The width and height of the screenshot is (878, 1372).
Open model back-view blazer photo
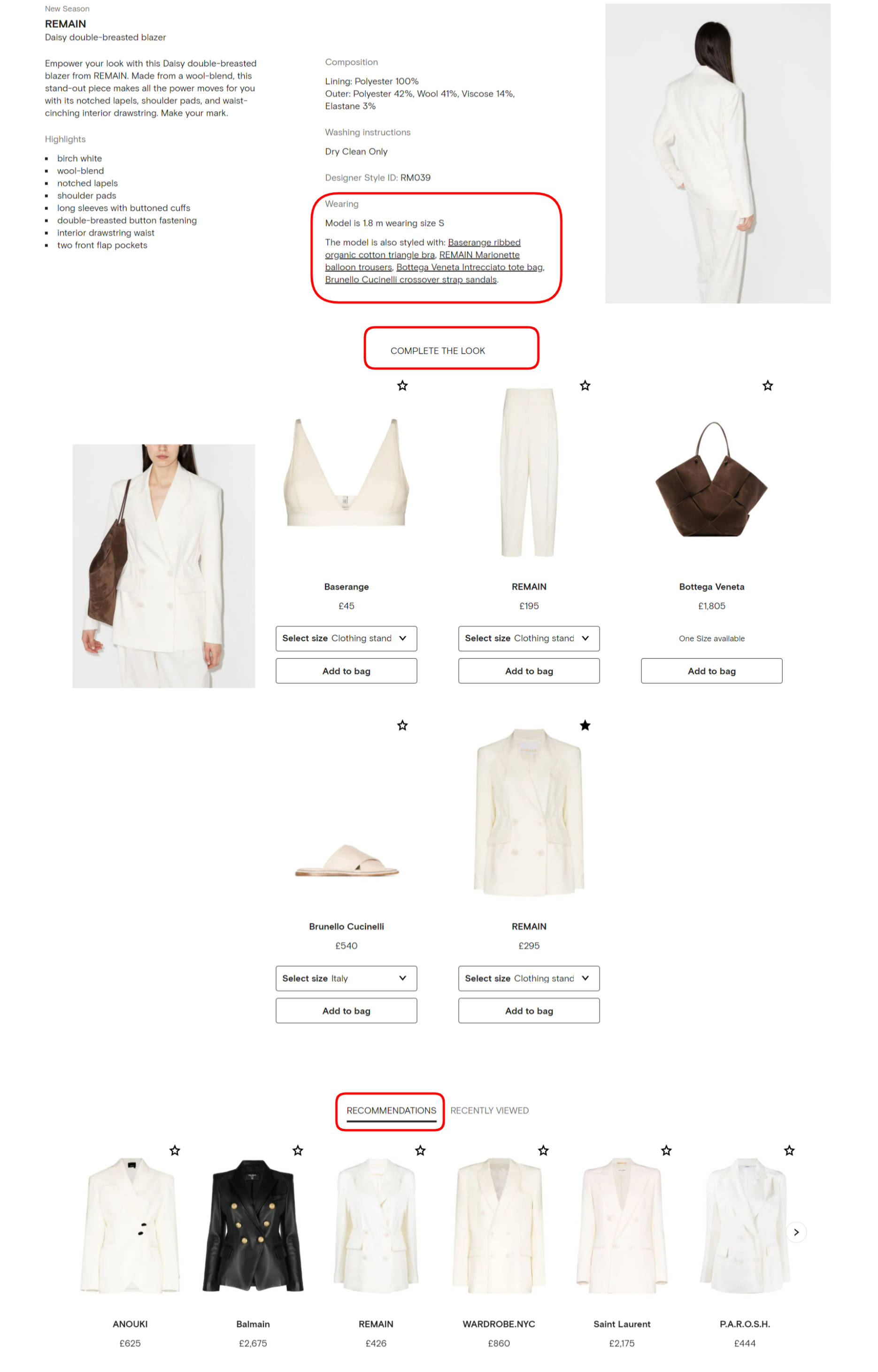[x=718, y=153]
